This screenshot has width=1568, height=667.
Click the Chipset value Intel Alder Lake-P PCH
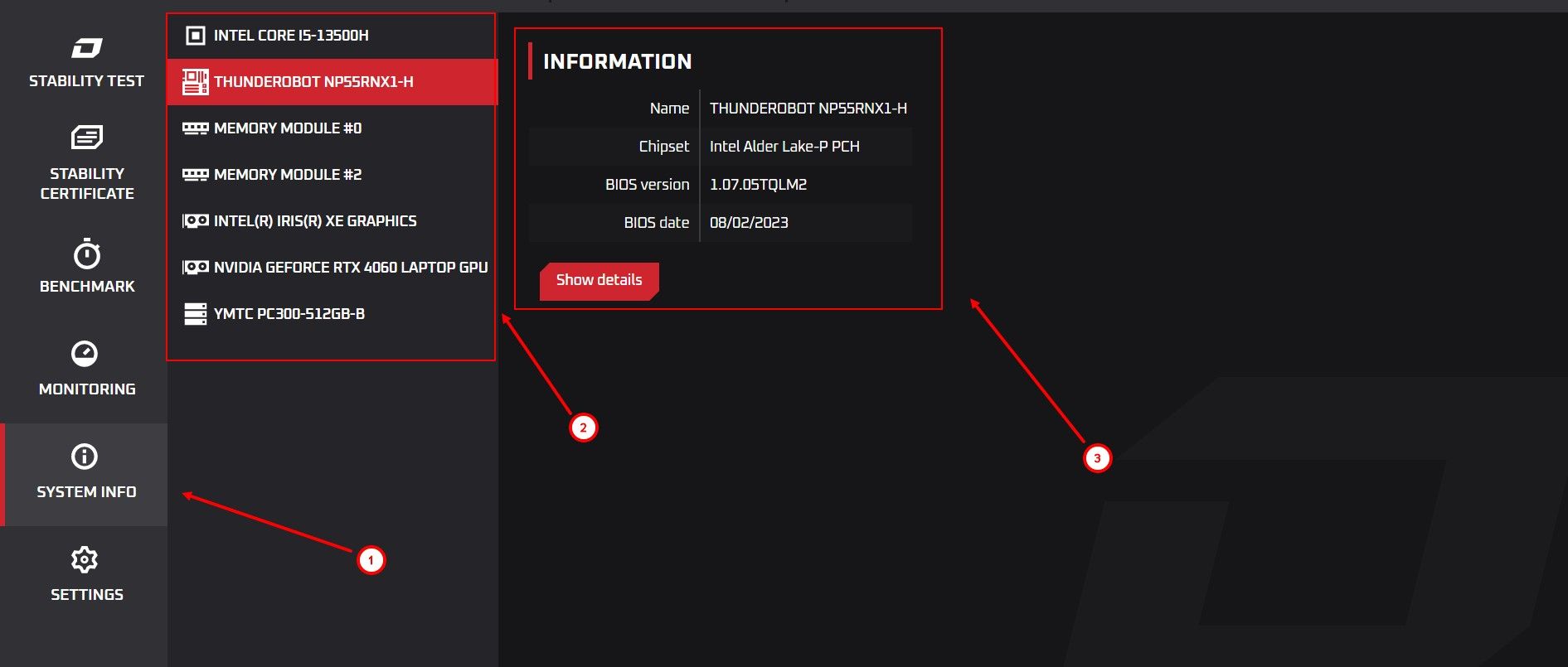(x=784, y=147)
